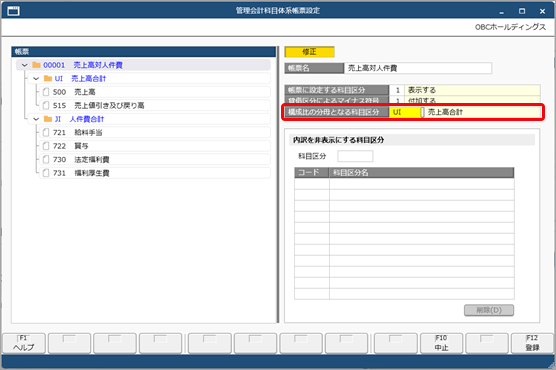The image size is (556, 370).
Task: Click the document icon for 730 法定福利費
Action: 46,160
